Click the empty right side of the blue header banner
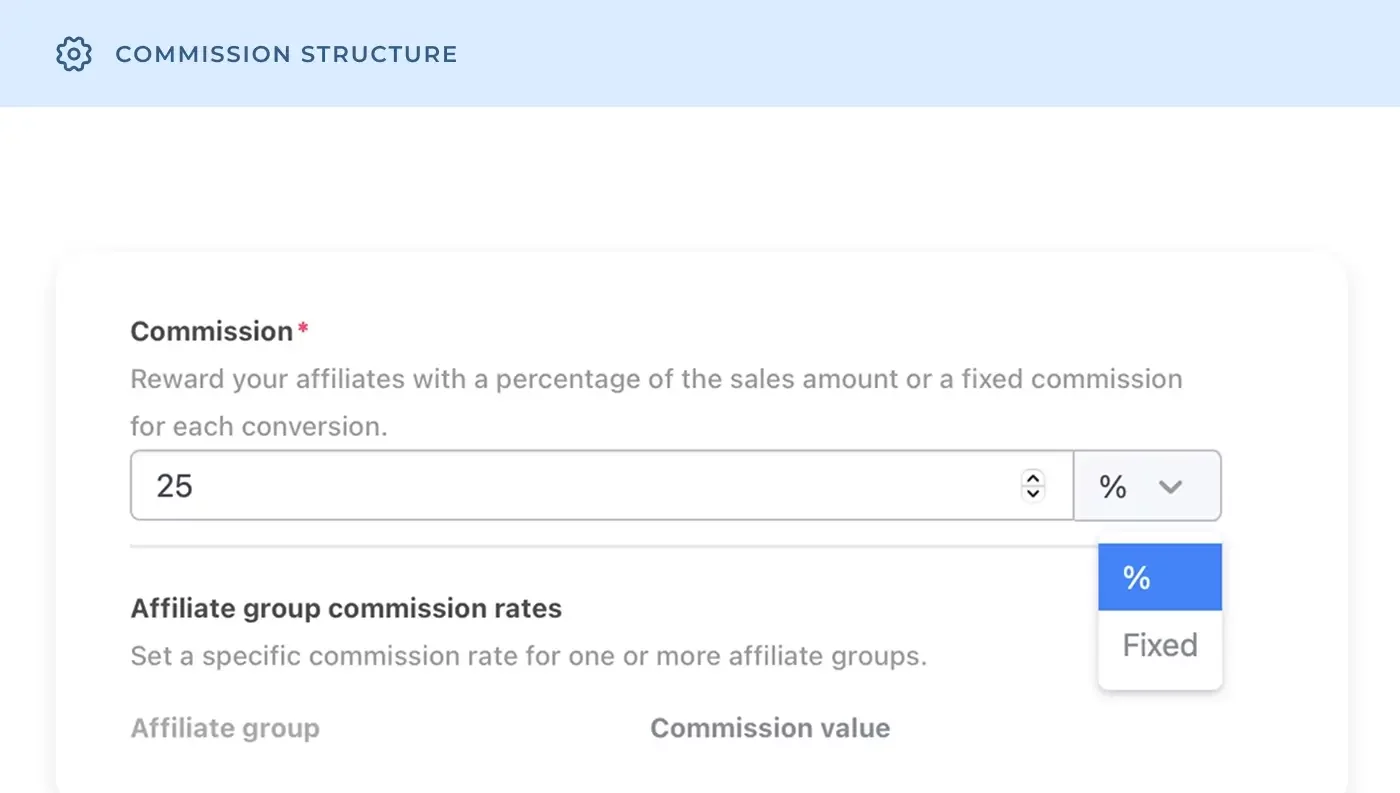The height and width of the screenshot is (793, 1400). (x=930, y=54)
